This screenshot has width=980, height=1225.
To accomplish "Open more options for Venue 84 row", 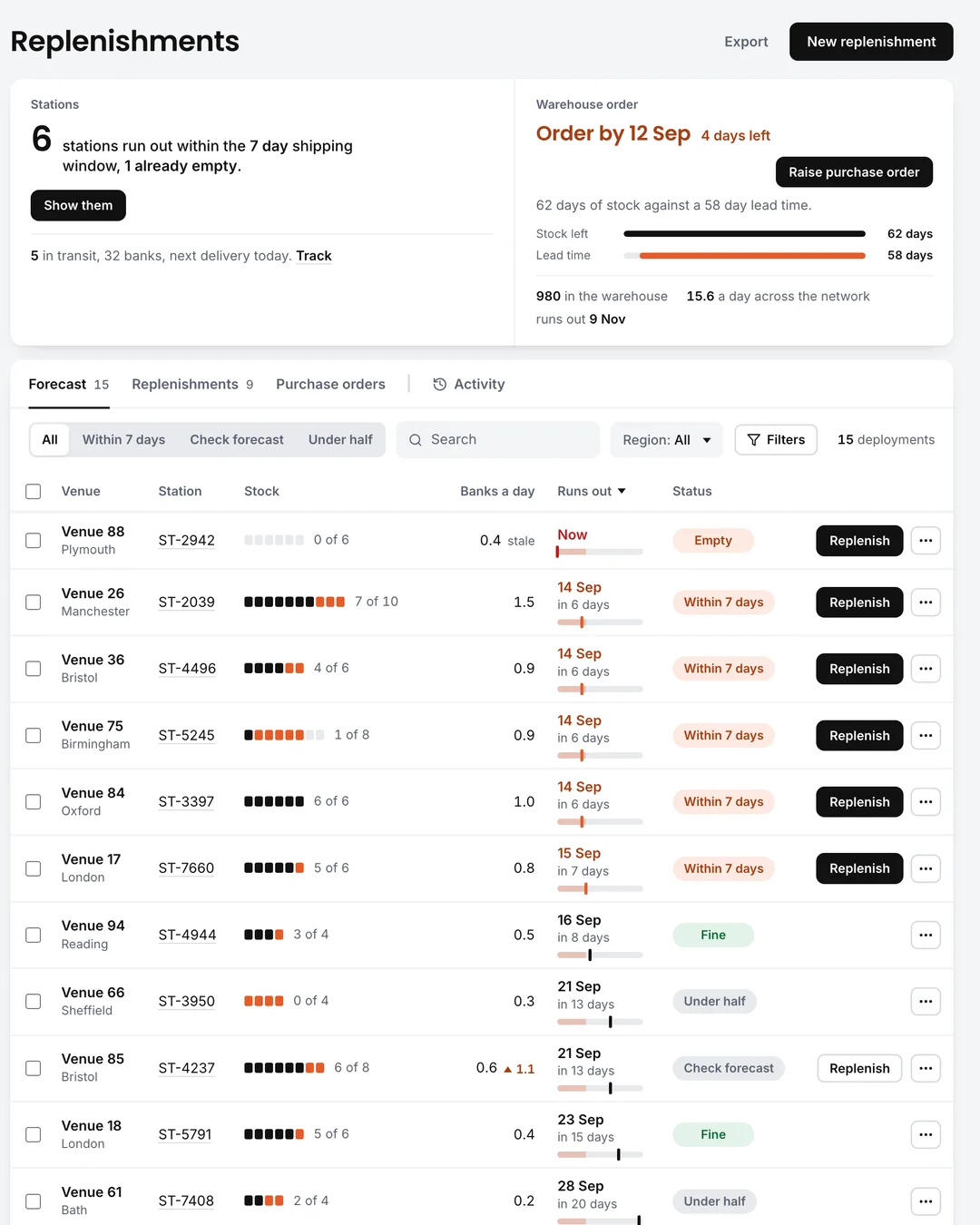I will point(926,802).
